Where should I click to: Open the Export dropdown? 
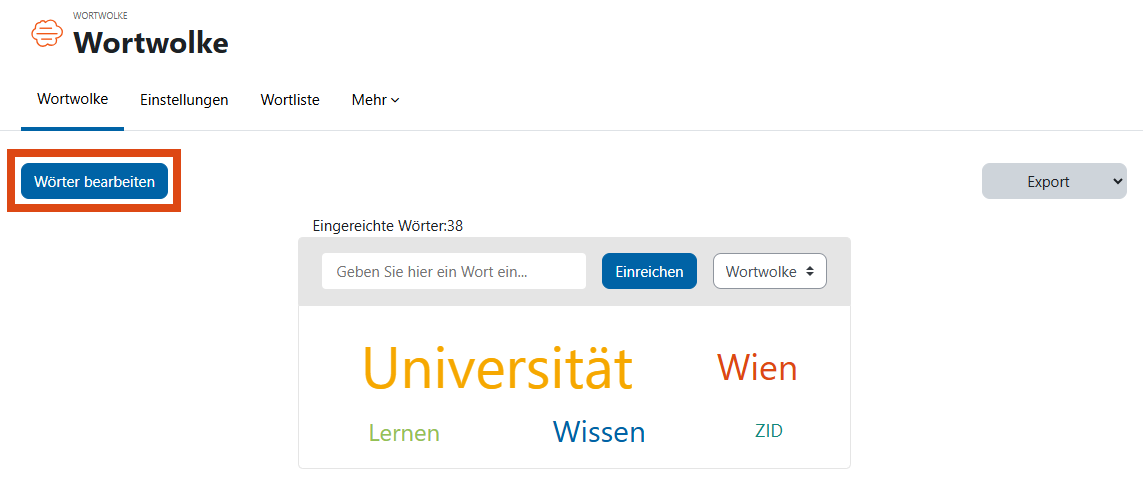point(1054,181)
